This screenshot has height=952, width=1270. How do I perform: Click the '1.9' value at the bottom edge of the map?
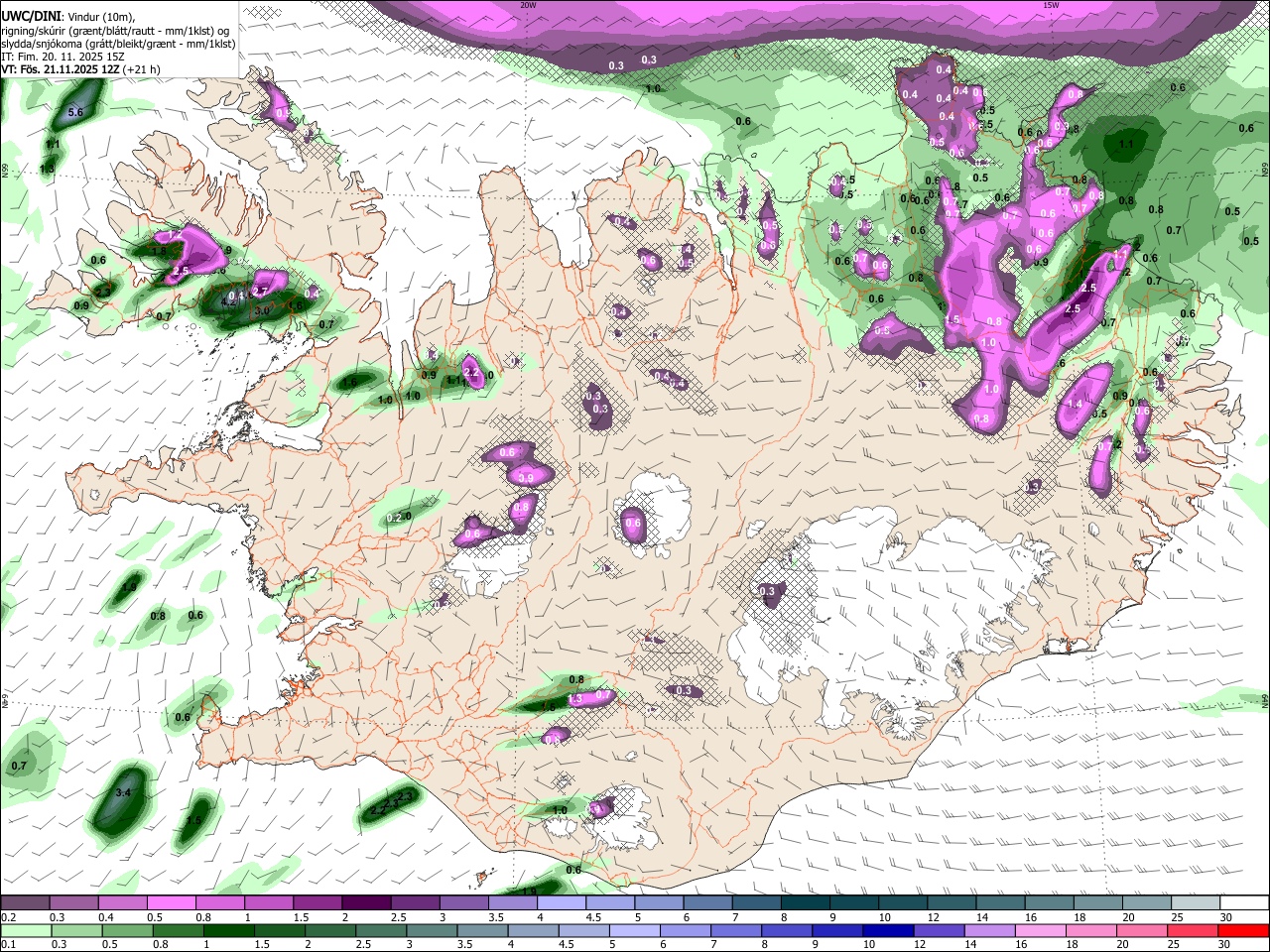point(529,892)
